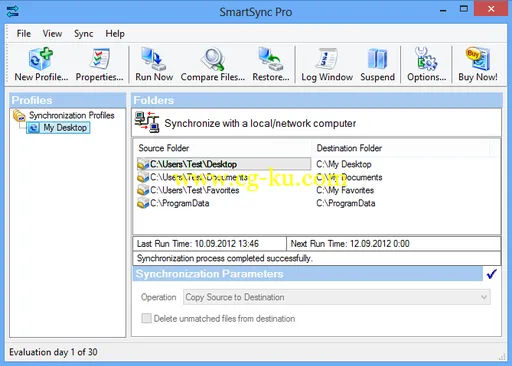Click the Folders panel header
Screen dimensions: 512x366
(x=317, y=100)
